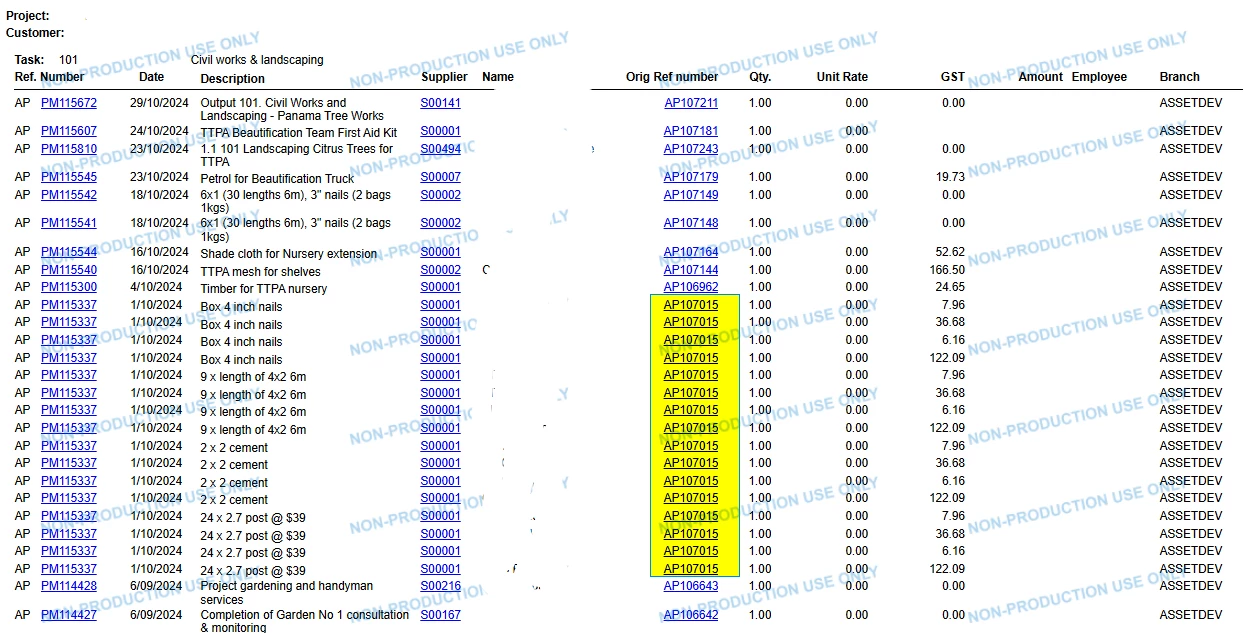Click the 'GST' column header
The image size is (1247, 633).
click(x=953, y=77)
